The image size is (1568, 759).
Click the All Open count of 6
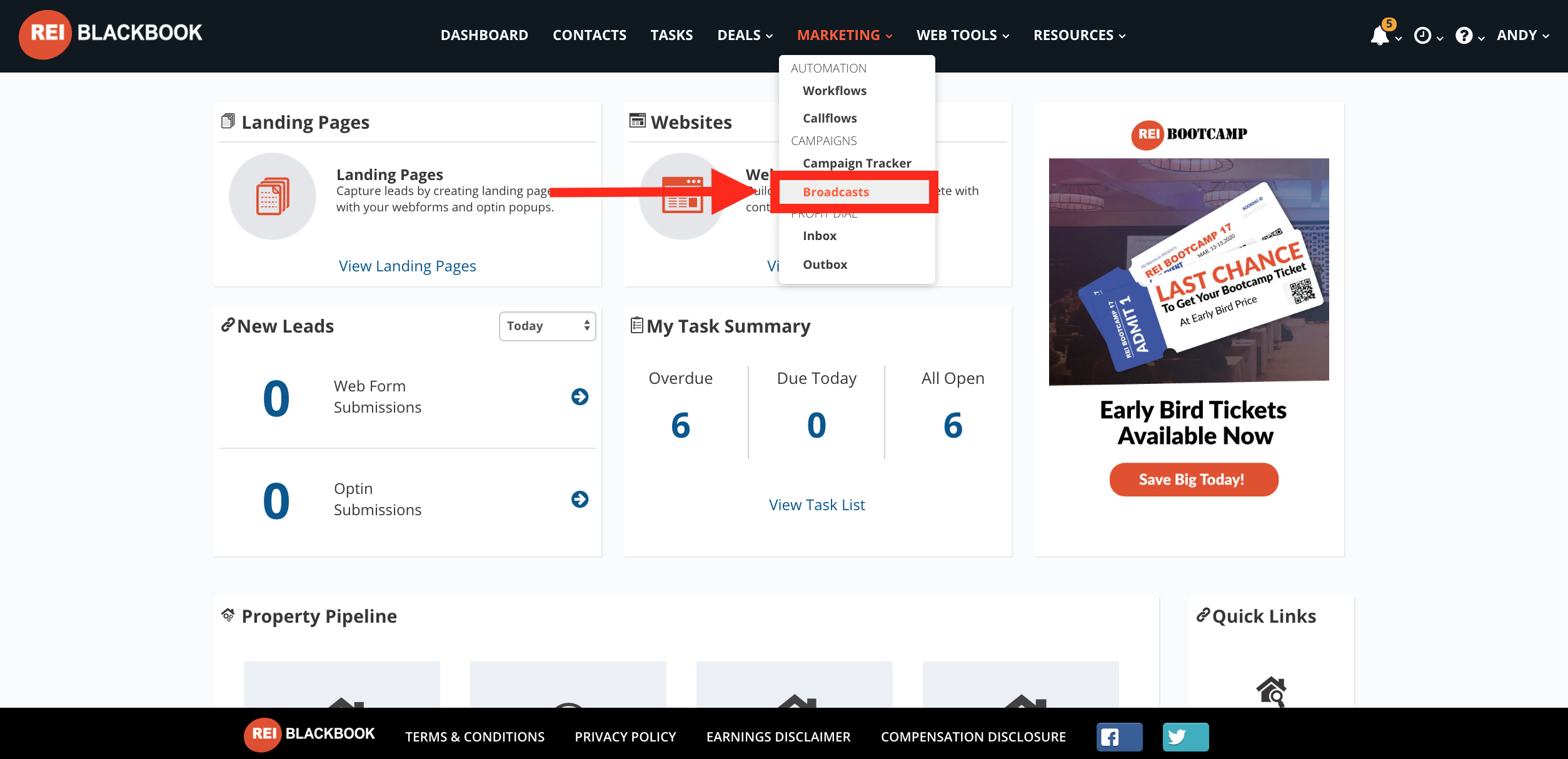point(953,426)
